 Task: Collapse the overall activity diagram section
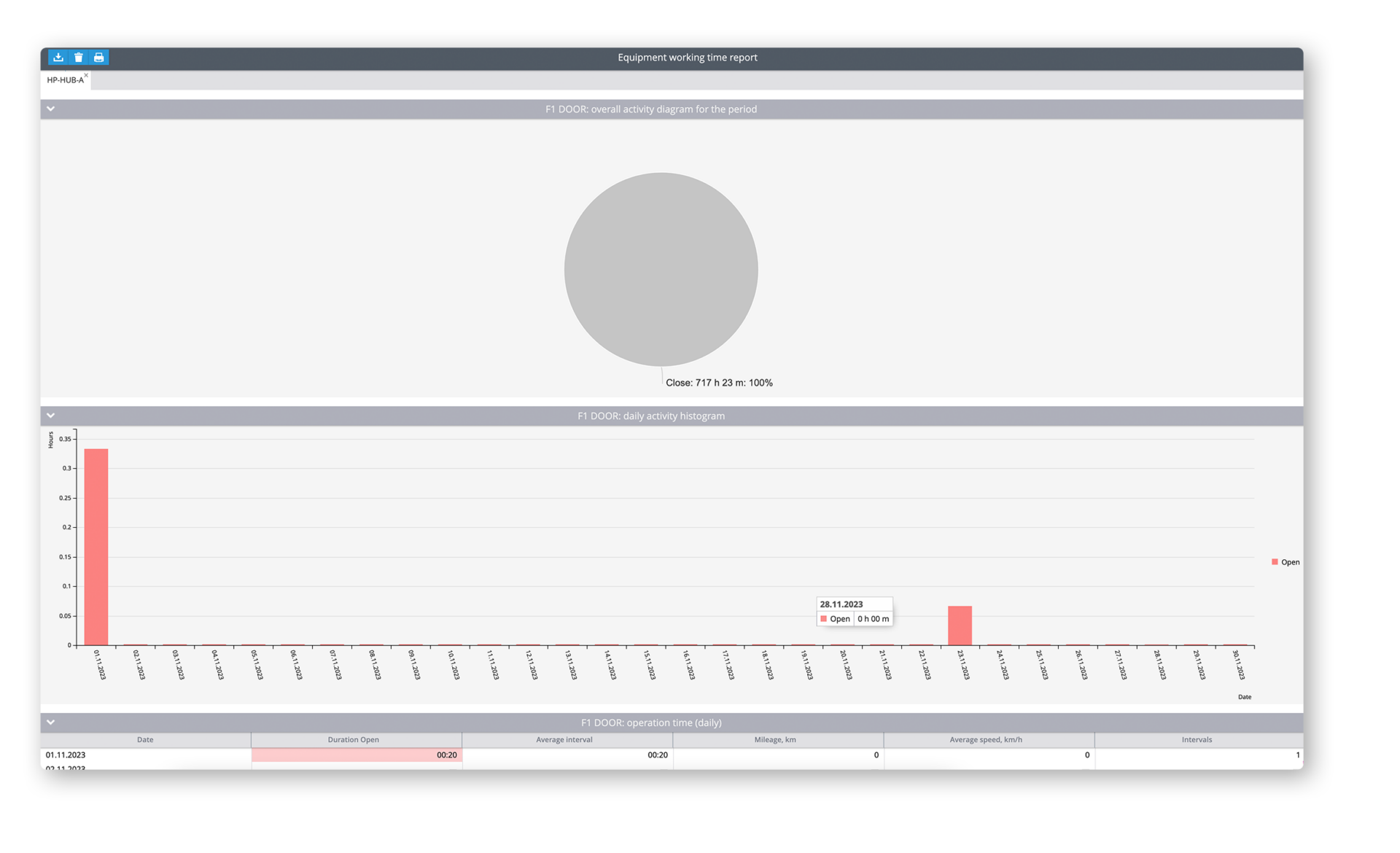pos(51,109)
